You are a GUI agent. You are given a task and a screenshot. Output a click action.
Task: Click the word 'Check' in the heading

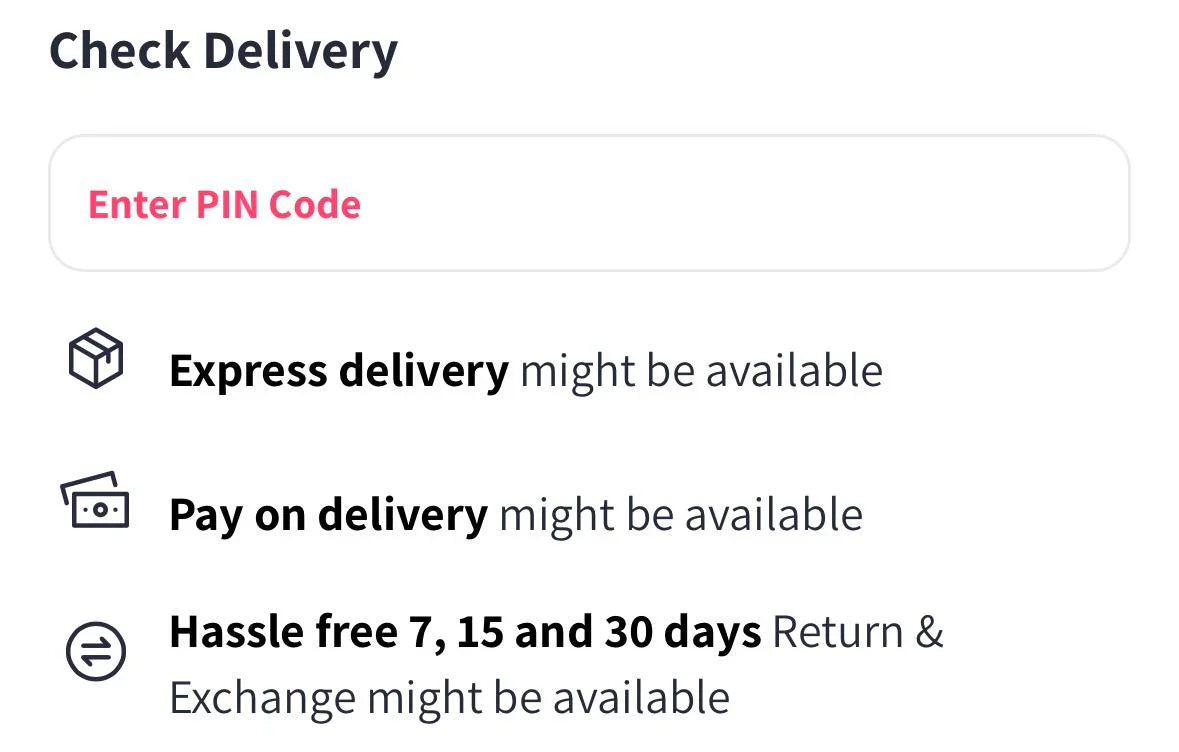[119, 50]
